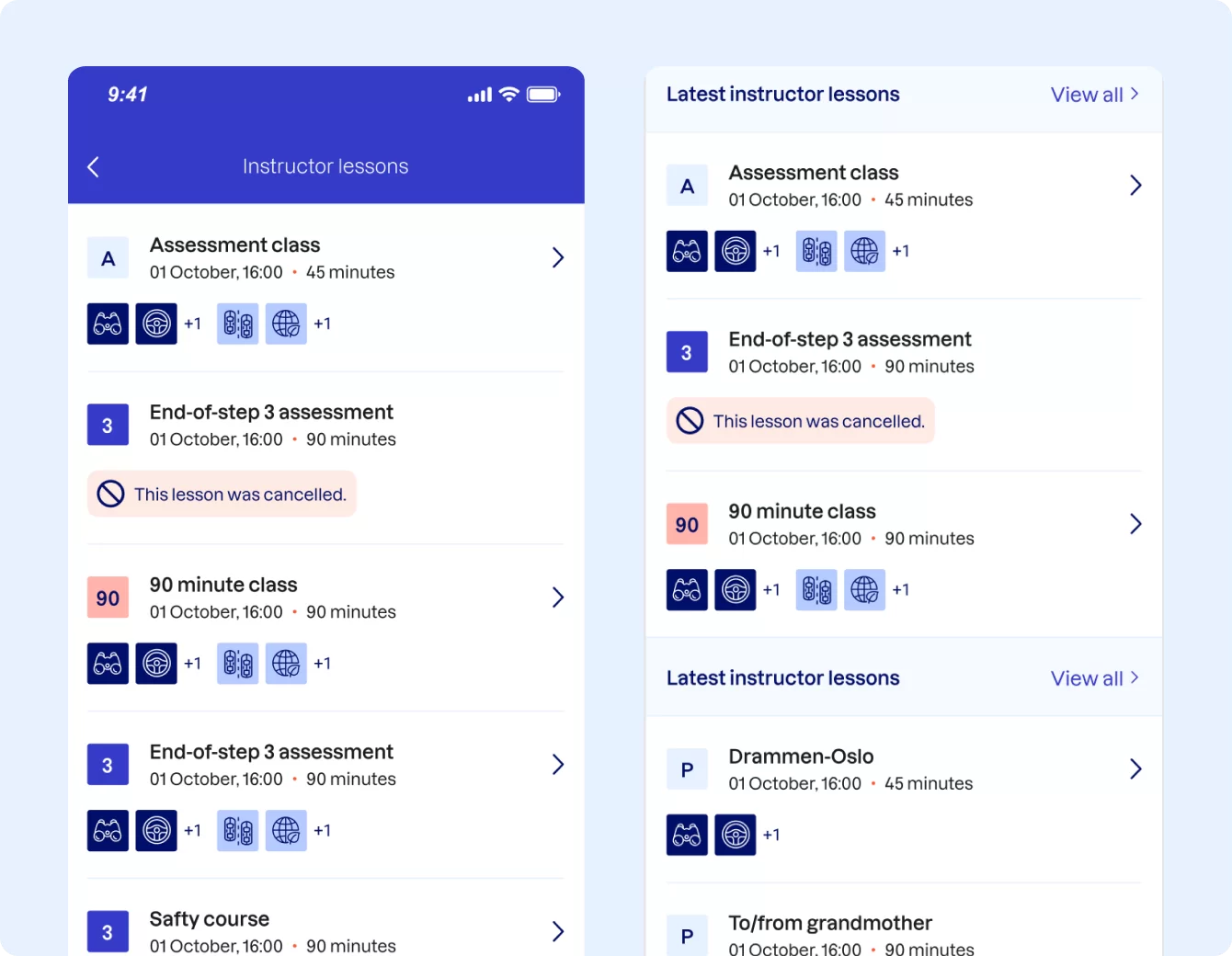
Task: Tap the traffic cars icon under right panel's 90 minute class
Action: pos(816,590)
